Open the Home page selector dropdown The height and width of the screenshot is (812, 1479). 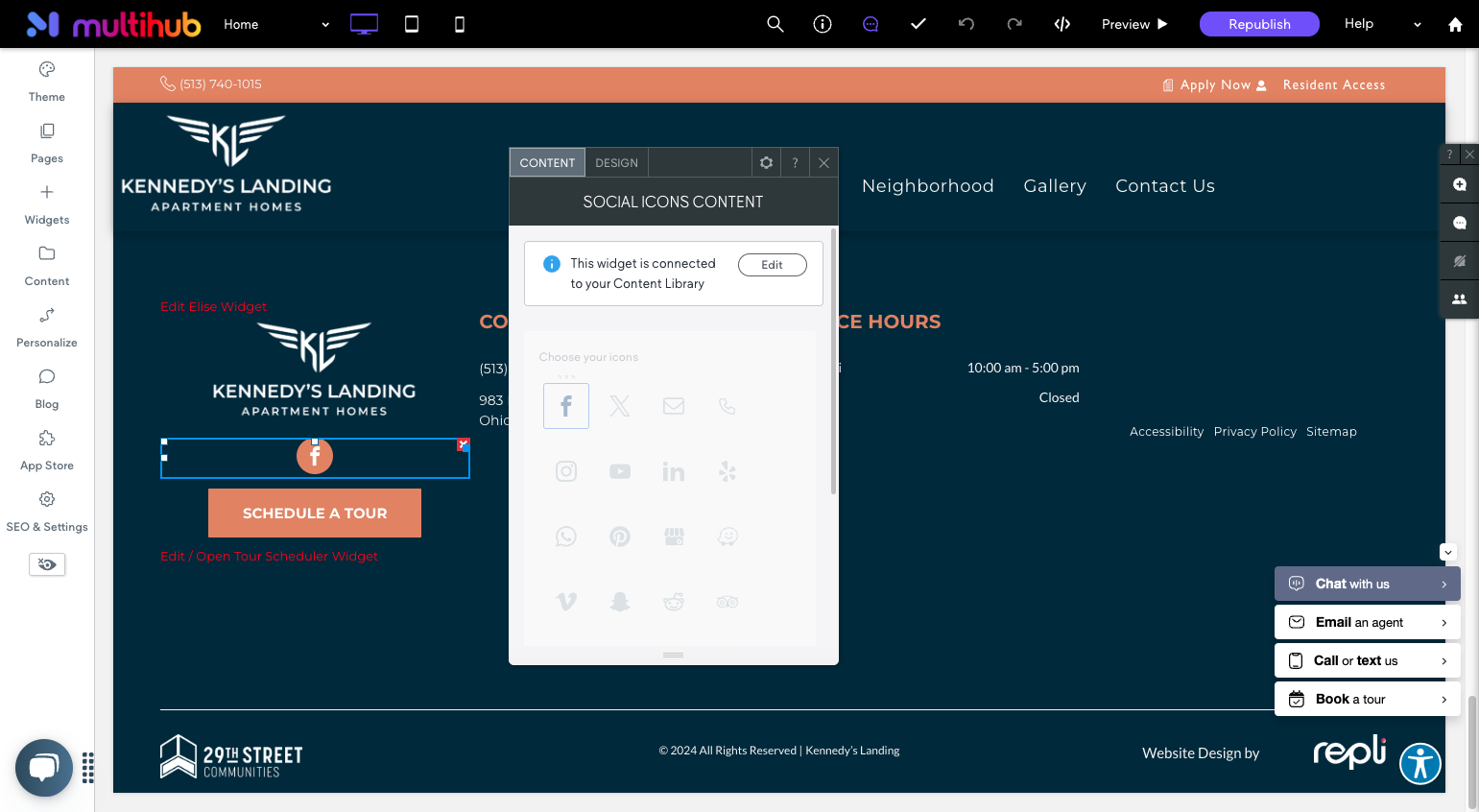(x=276, y=24)
